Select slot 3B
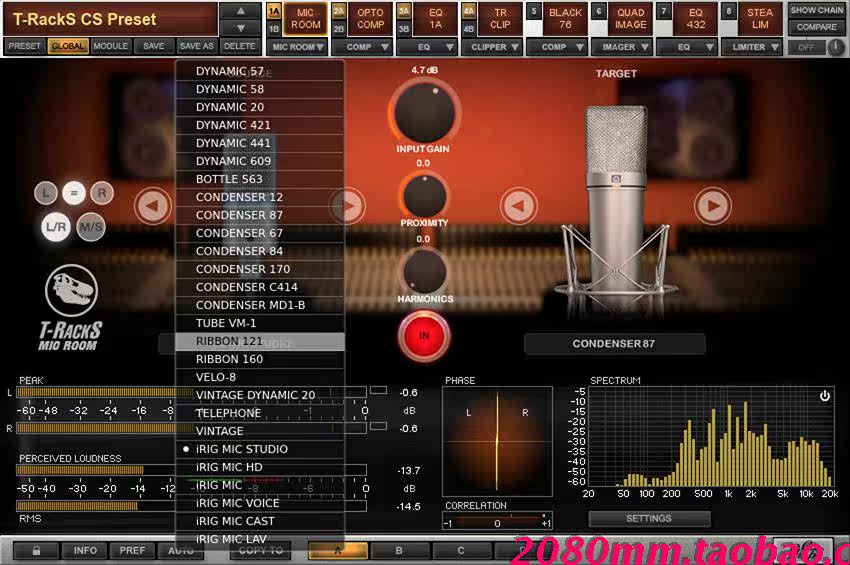The height and width of the screenshot is (565, 850). tap(404, 28)
